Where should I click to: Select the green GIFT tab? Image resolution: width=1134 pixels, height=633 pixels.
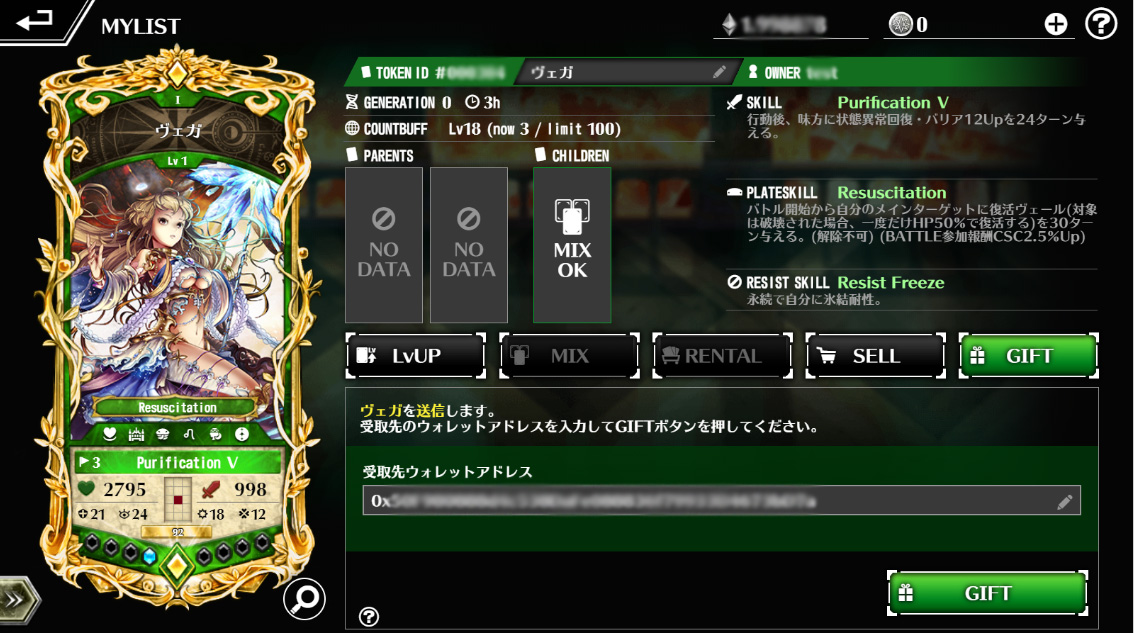(1029, 356)
